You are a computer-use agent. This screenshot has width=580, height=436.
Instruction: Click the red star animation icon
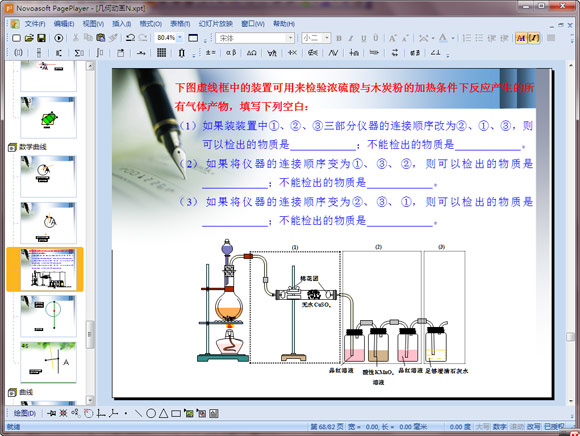(x=64, y=413)
